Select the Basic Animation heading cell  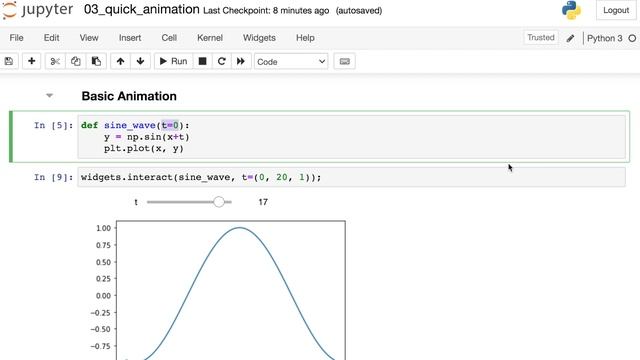tap(129, 96)
